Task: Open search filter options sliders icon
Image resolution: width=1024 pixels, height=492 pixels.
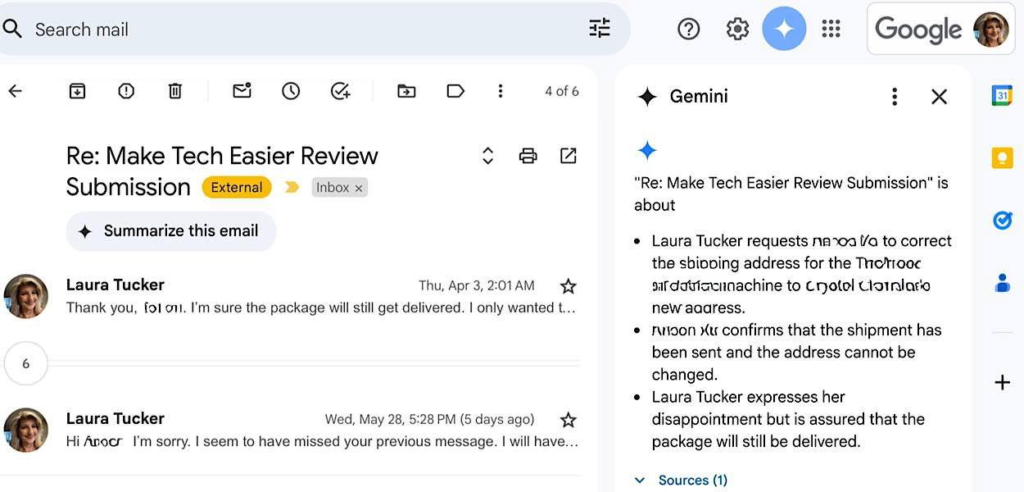Action: [x=600, y=29]
